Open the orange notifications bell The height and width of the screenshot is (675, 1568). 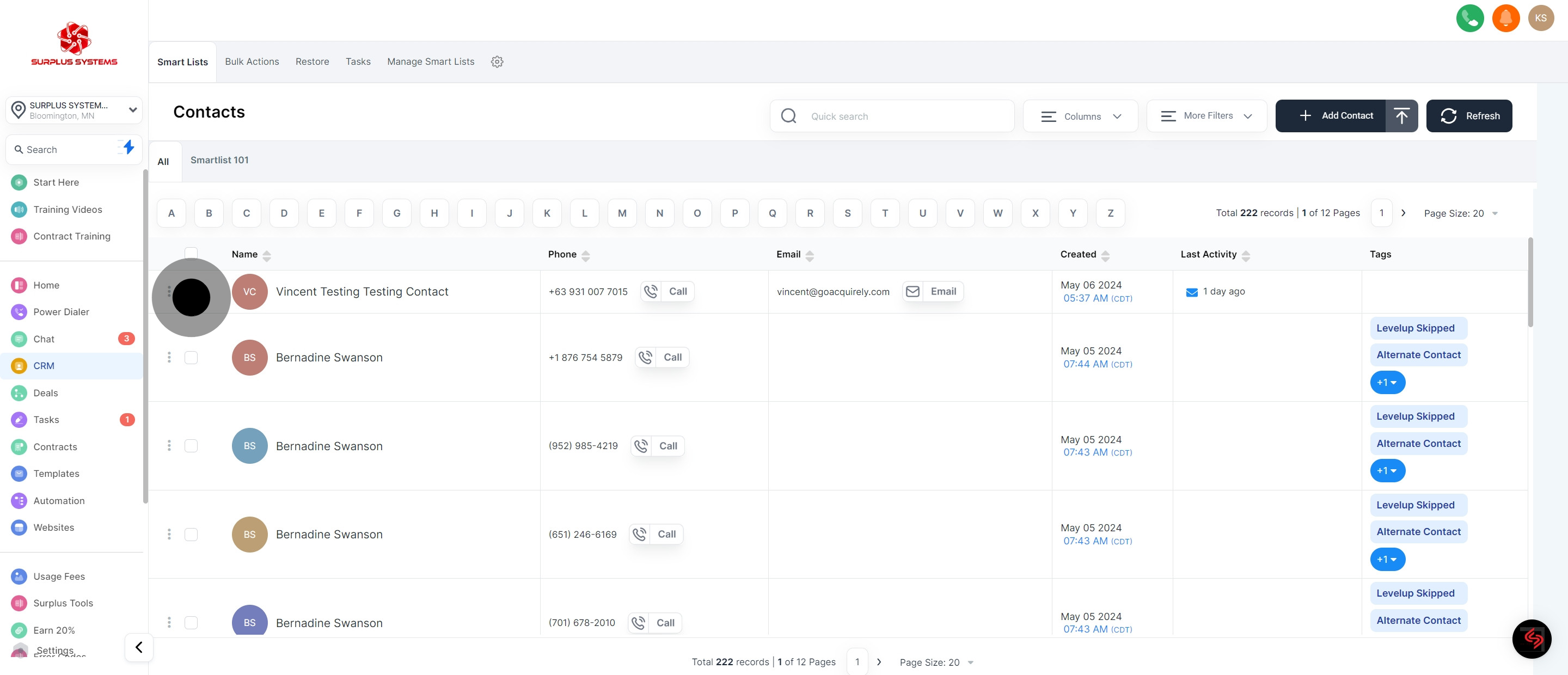click(x=1505, y=17)
